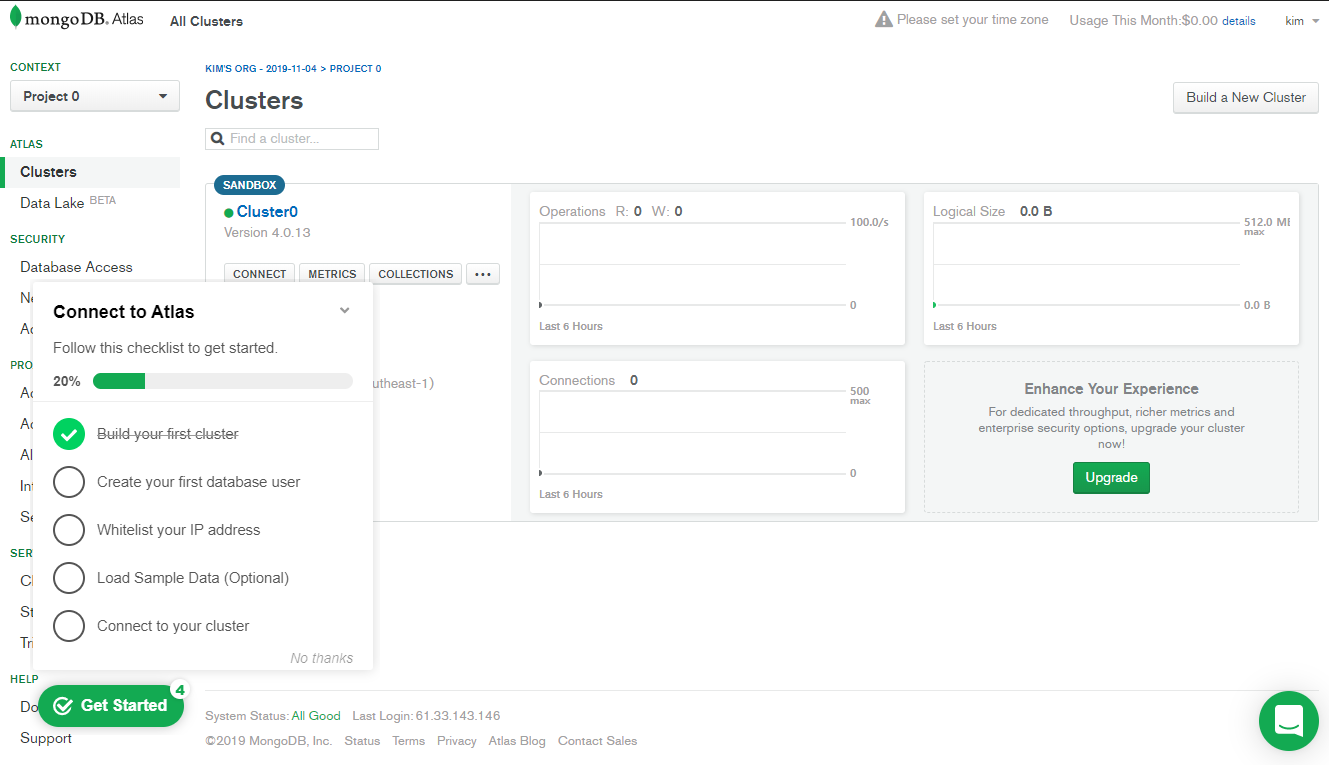Open Database Access in the sidebar
Viewport: 1329px width, 765px height.
76,267
